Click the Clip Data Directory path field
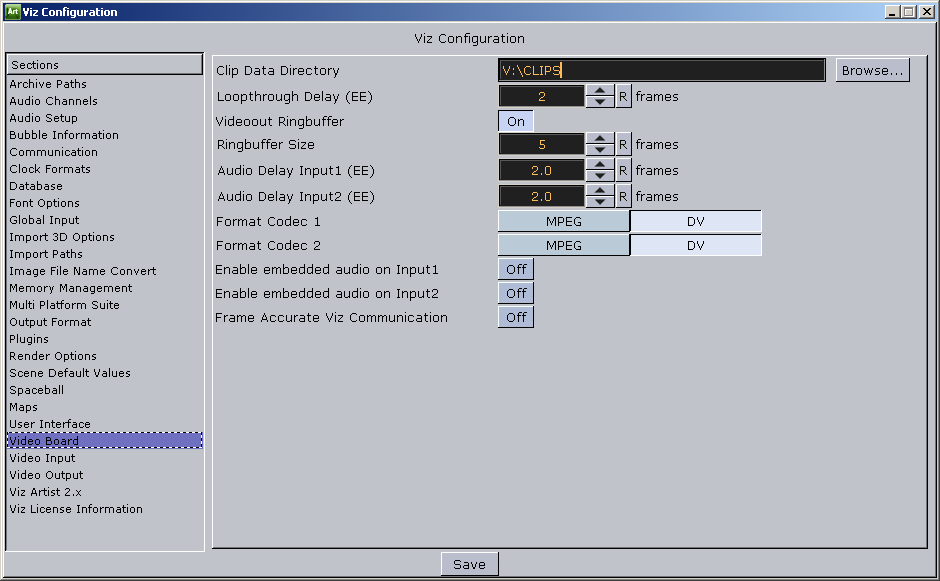This screenshot has height=581, width=940. 661,71
